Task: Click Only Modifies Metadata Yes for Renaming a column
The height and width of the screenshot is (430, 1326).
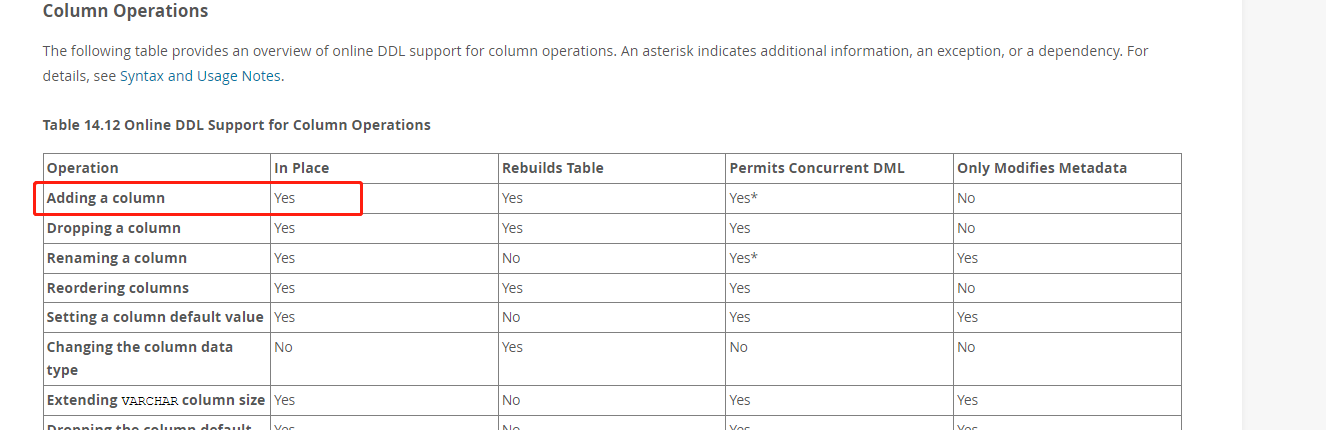Action: (967, 258)
